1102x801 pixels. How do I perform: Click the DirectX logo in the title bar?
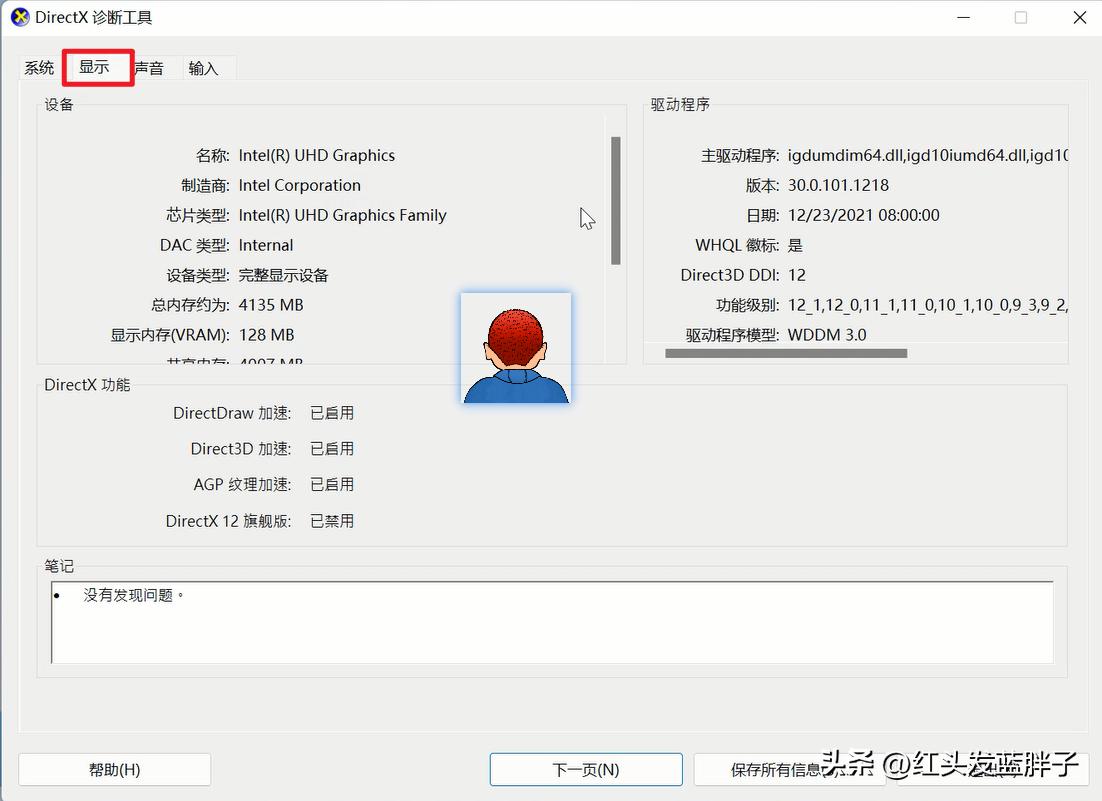pyautogui.click(x=18, y=17)
